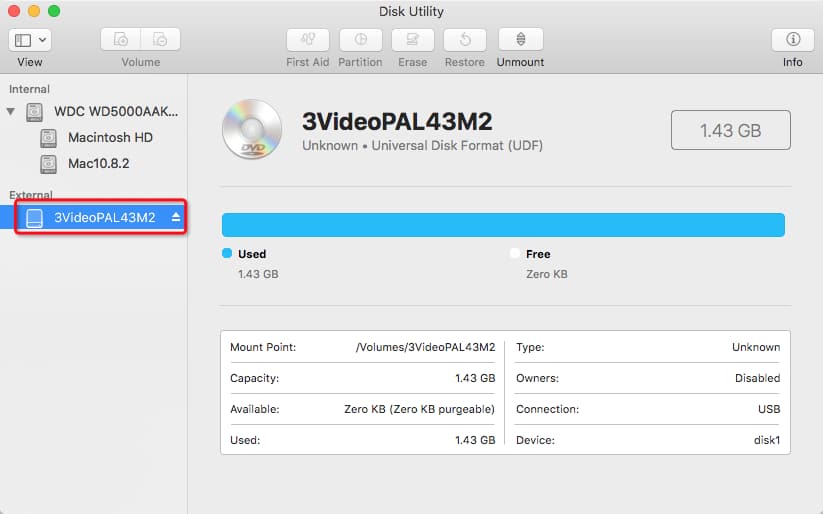Image resolution: width=823 pixels, height=514 pixels.
Task: Open the Partition tool
Action: click(360, 40)
